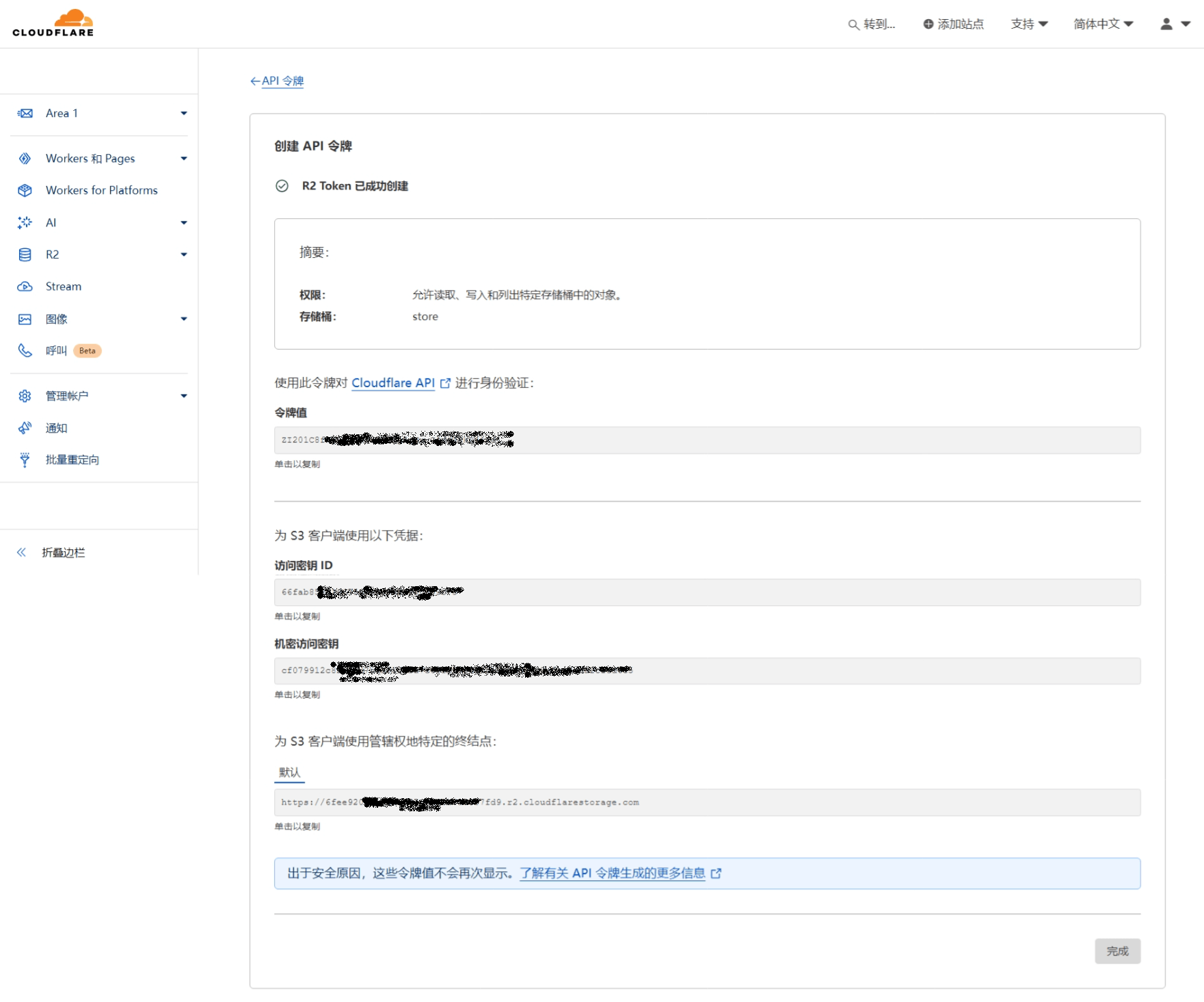Click the Workers for Platforms cube icon
This screenshot has width=1204, height=1002.
point(25,190)
